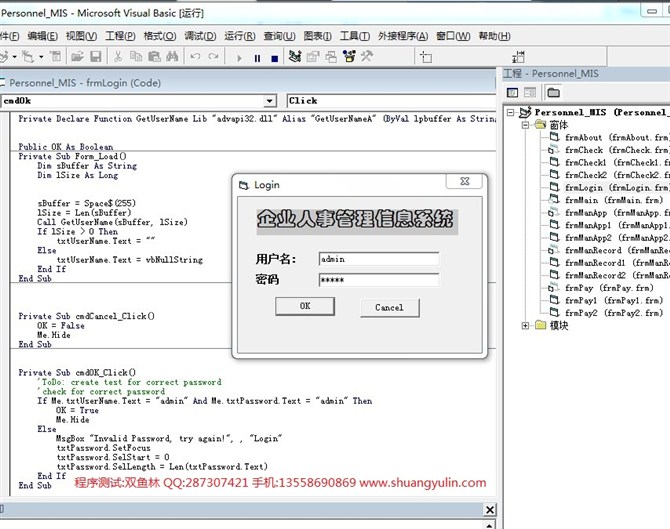Image resolution: width=670 pixels, height=529 pixels.
Task: Open the 调试(D) menu
Action: coord(200,36)
